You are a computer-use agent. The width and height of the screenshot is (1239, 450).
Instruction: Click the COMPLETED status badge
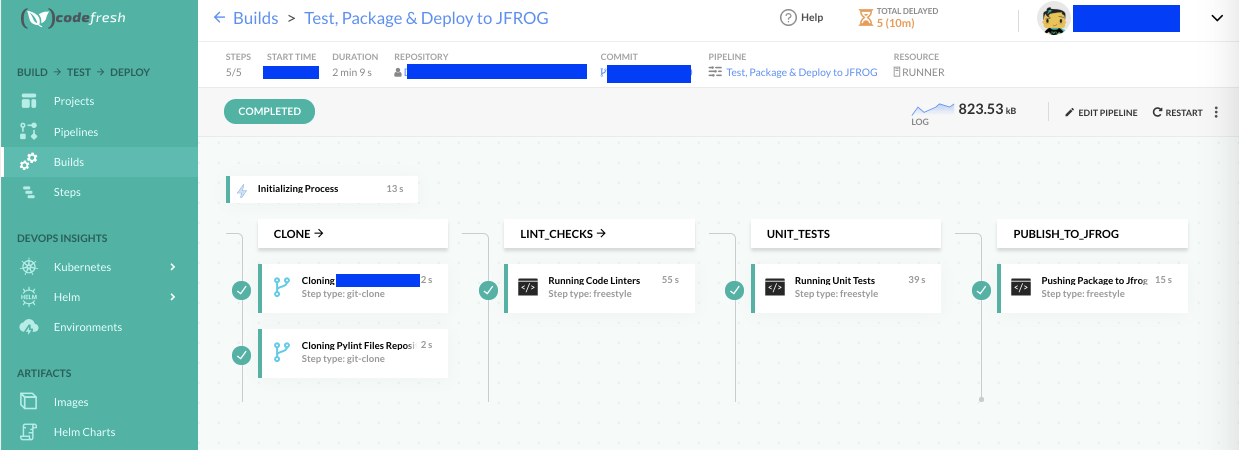click(x=270, y=111)
